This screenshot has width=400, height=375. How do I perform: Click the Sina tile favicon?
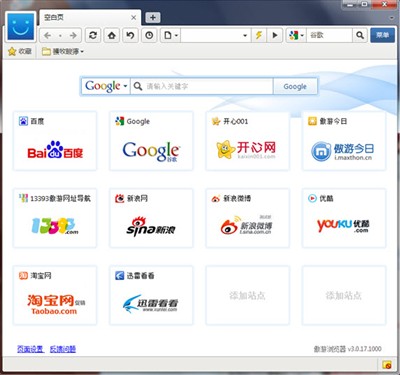(119, 198)
